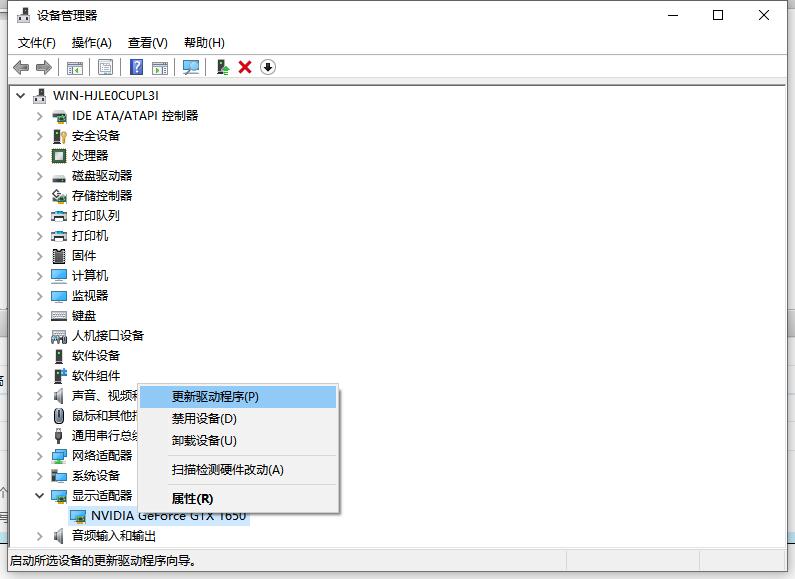
Task: Click the Back arrow in toolbar
Action: pos(20,67)
